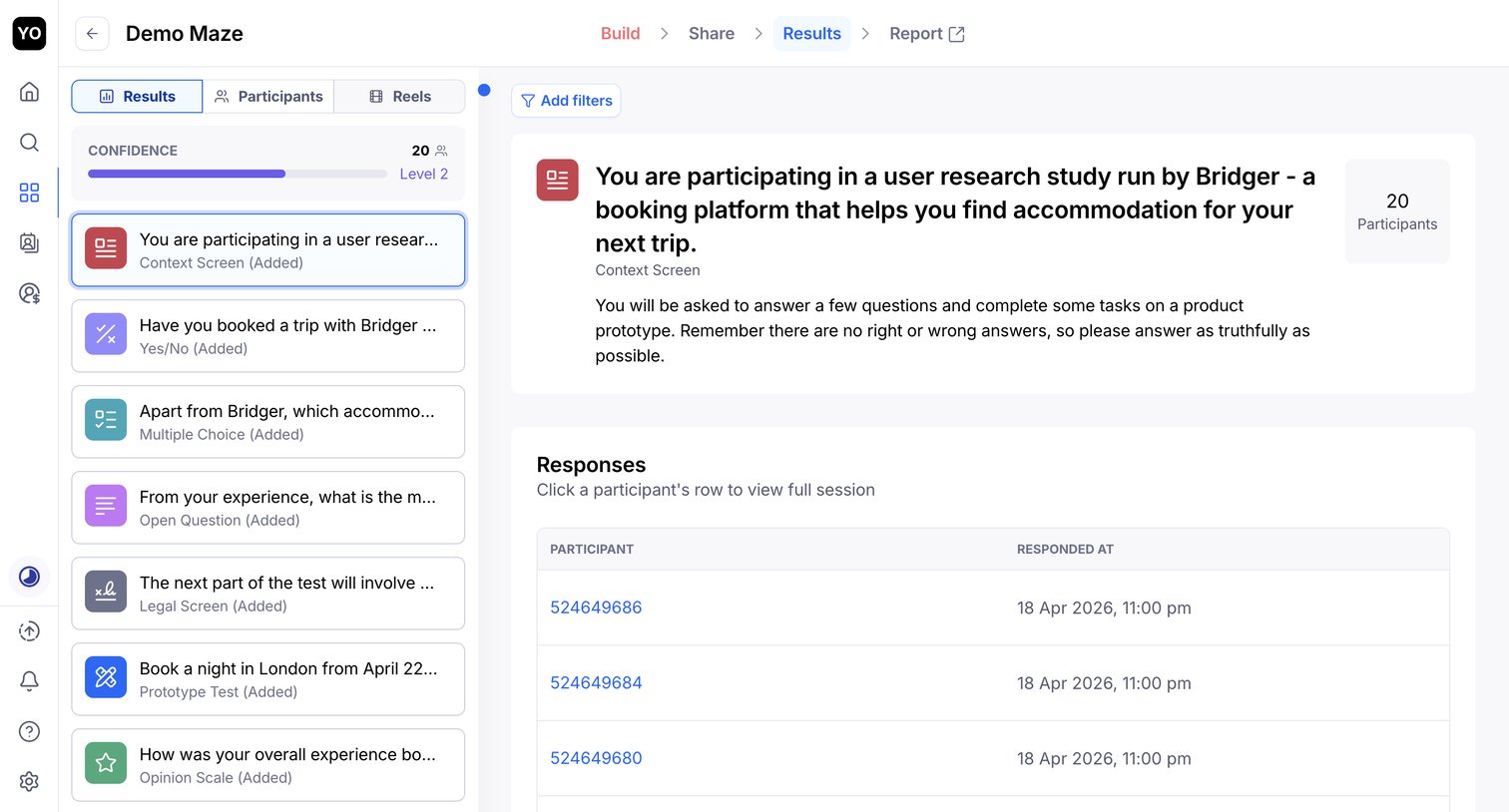Click the PARTICIPANT column header
The image size is (1509, 812).
click(592, 550)
